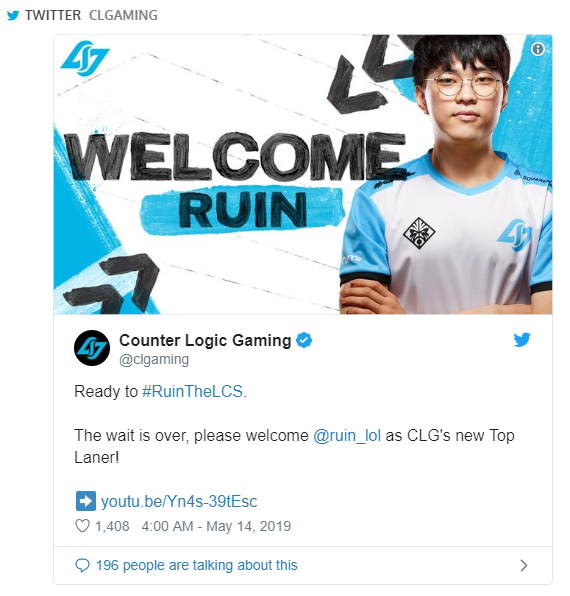Image resolution: width=570 pixels, height=596 pixels.
Task: Open the Welcome Ruin announcement image
Action: click(303, 174)
